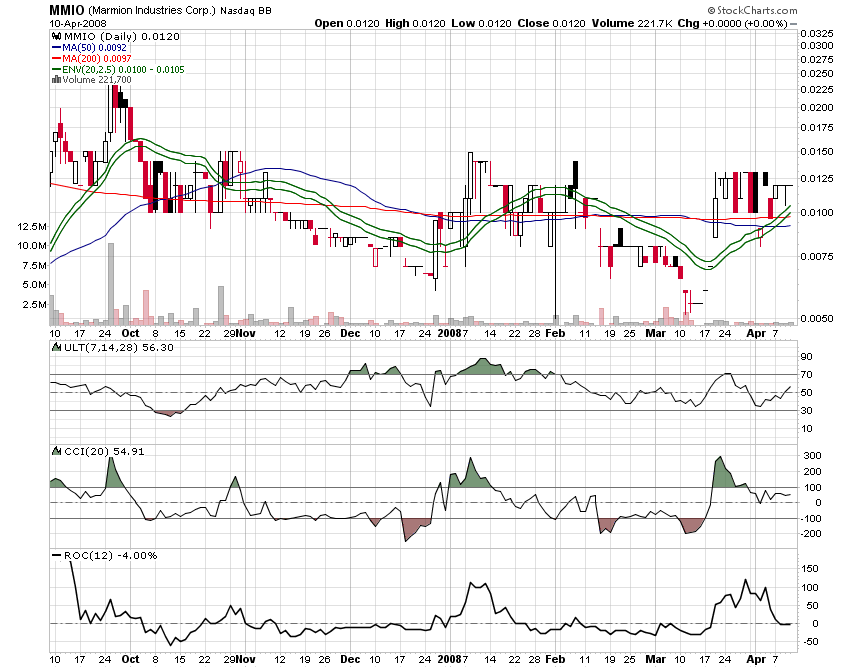Click the Close 0.0120 value
The image size is (850, 668).
click(551, 24)
